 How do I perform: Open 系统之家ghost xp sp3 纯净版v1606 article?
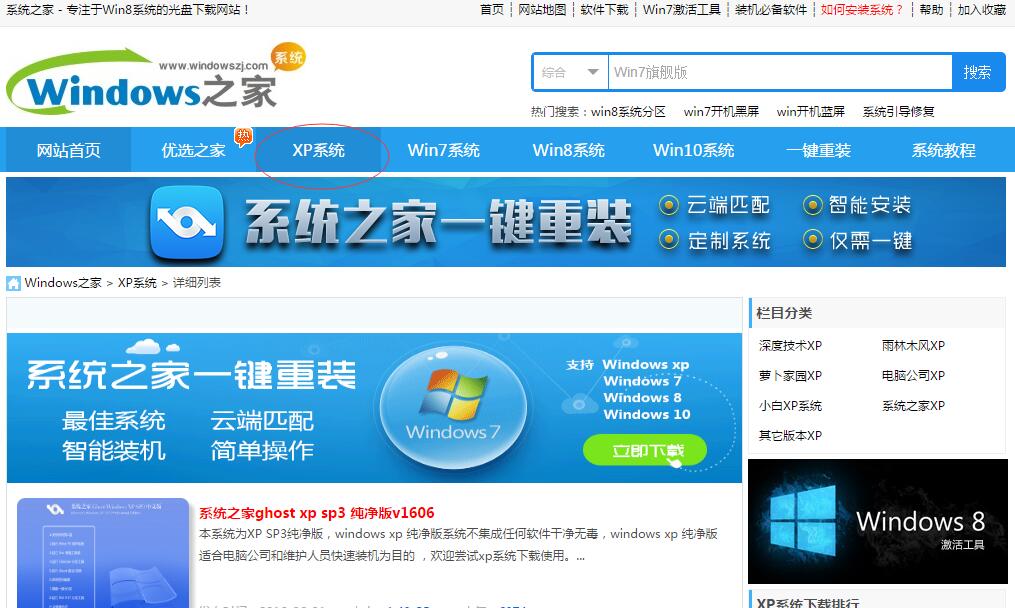(x=317, y=513)
